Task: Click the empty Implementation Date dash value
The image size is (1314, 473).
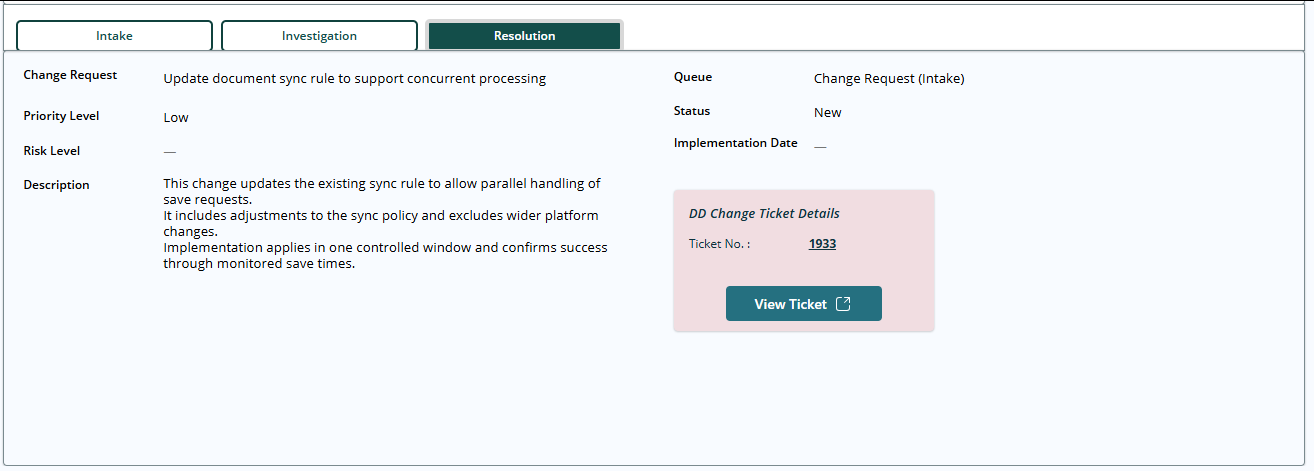Action: pyautogui.click(x=820, y=146)
